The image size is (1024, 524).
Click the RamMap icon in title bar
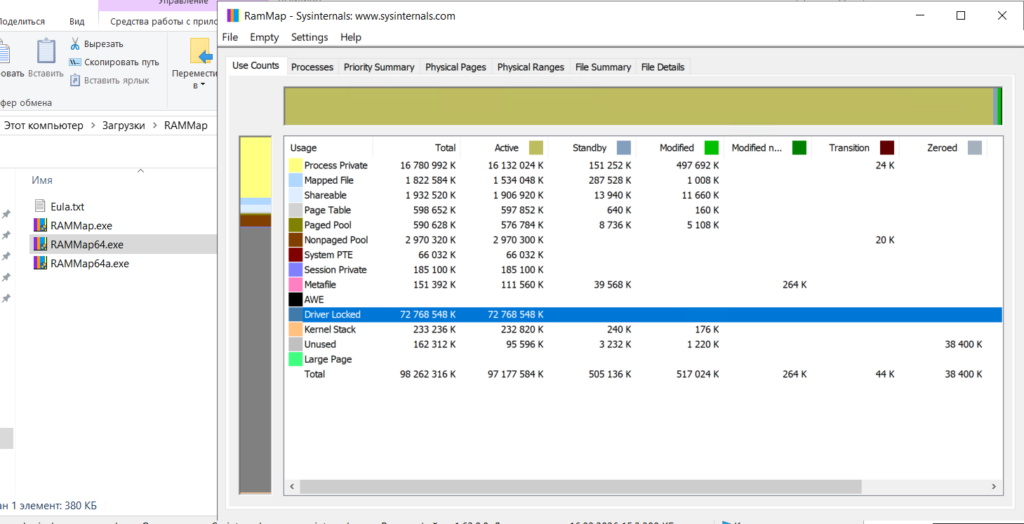click(x=234, y=15)
